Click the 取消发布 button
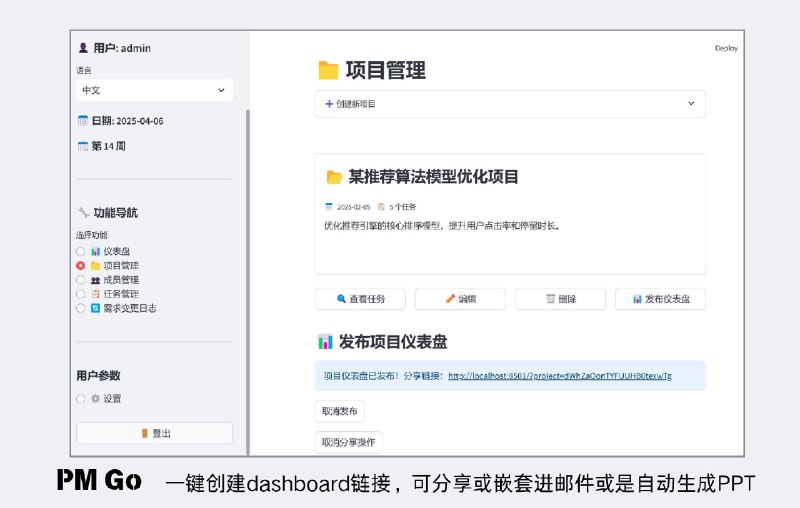Viewport: 800px width, 508px height. click(x=340, y=412)
